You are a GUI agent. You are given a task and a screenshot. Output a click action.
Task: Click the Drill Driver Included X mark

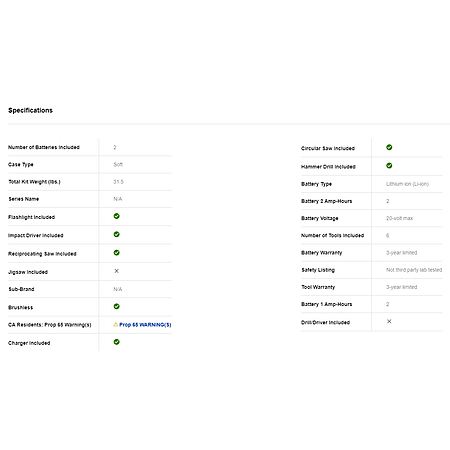389,321
